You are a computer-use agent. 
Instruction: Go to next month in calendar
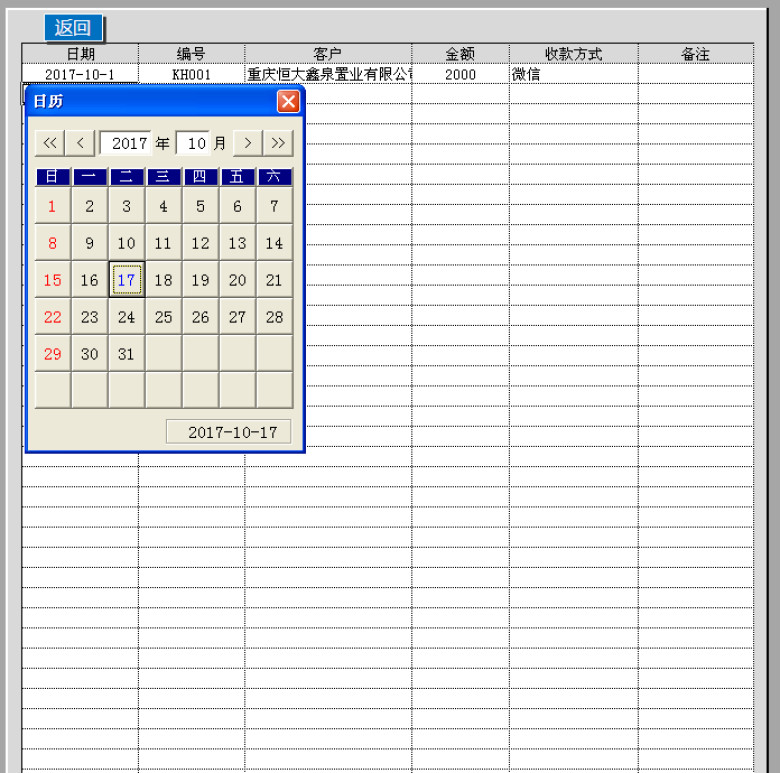click(247, 143)
